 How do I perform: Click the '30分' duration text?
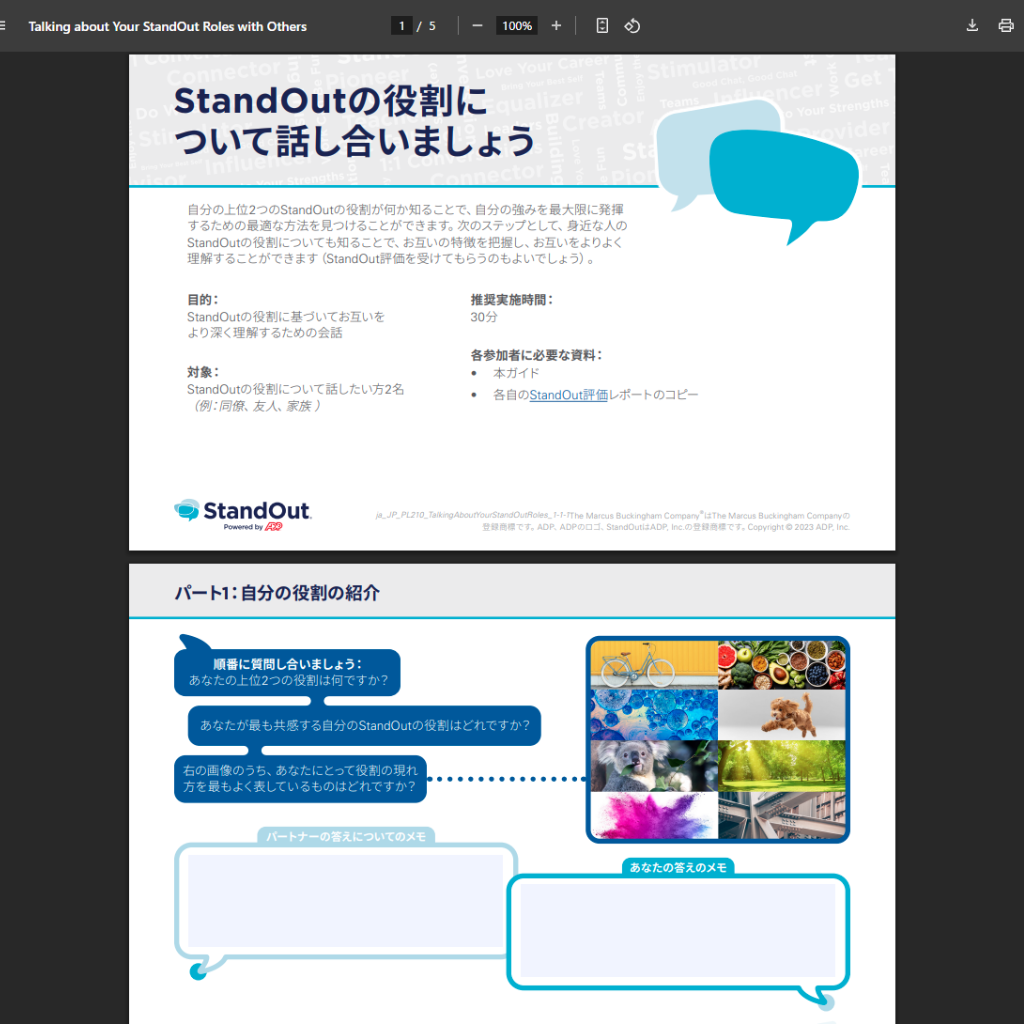click(x=484, y=317)
